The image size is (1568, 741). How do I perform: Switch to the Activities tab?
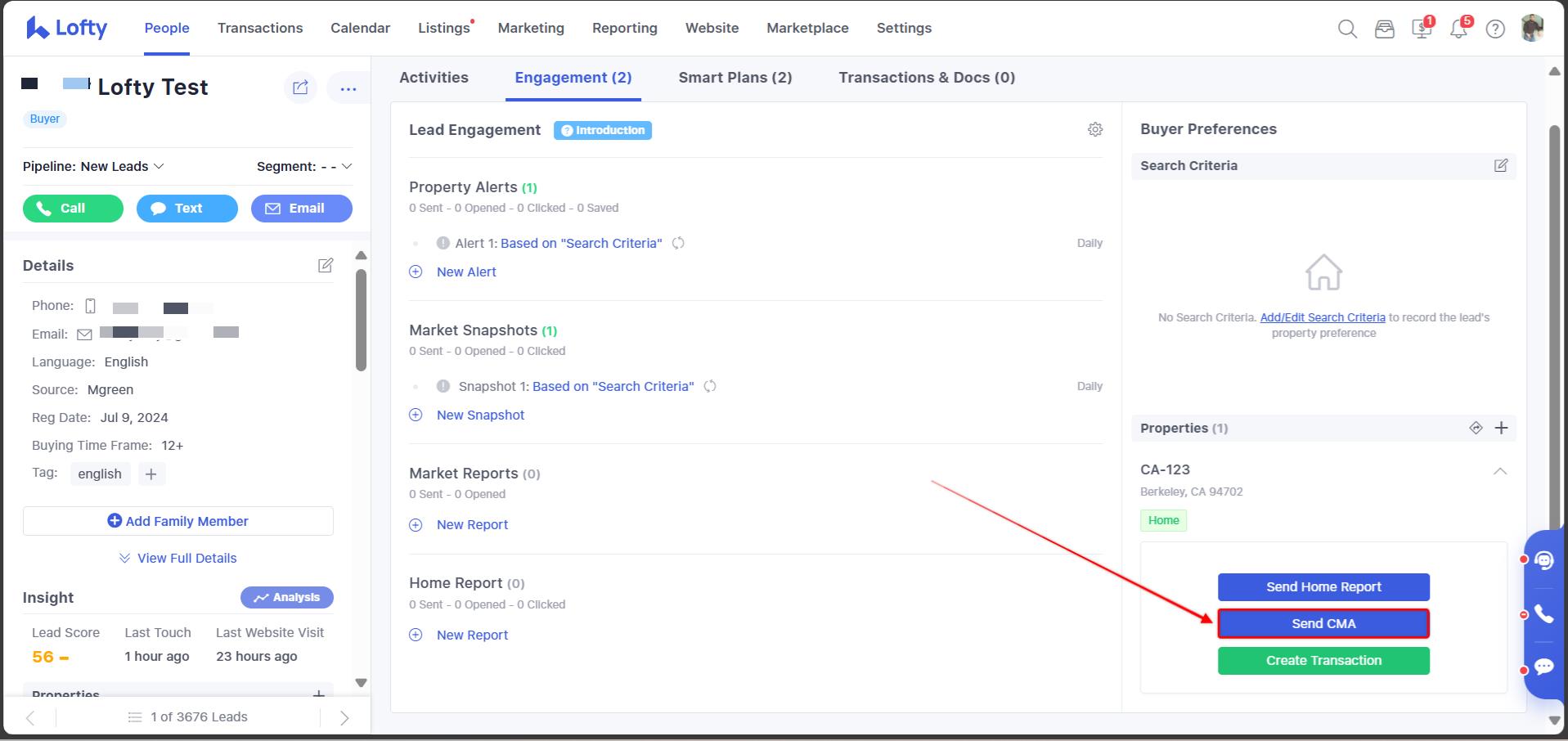click(x=434, y=78)
